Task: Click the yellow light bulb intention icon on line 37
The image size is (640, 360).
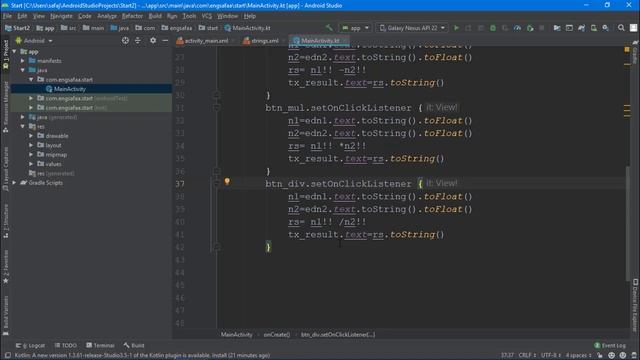Action: 227,182
